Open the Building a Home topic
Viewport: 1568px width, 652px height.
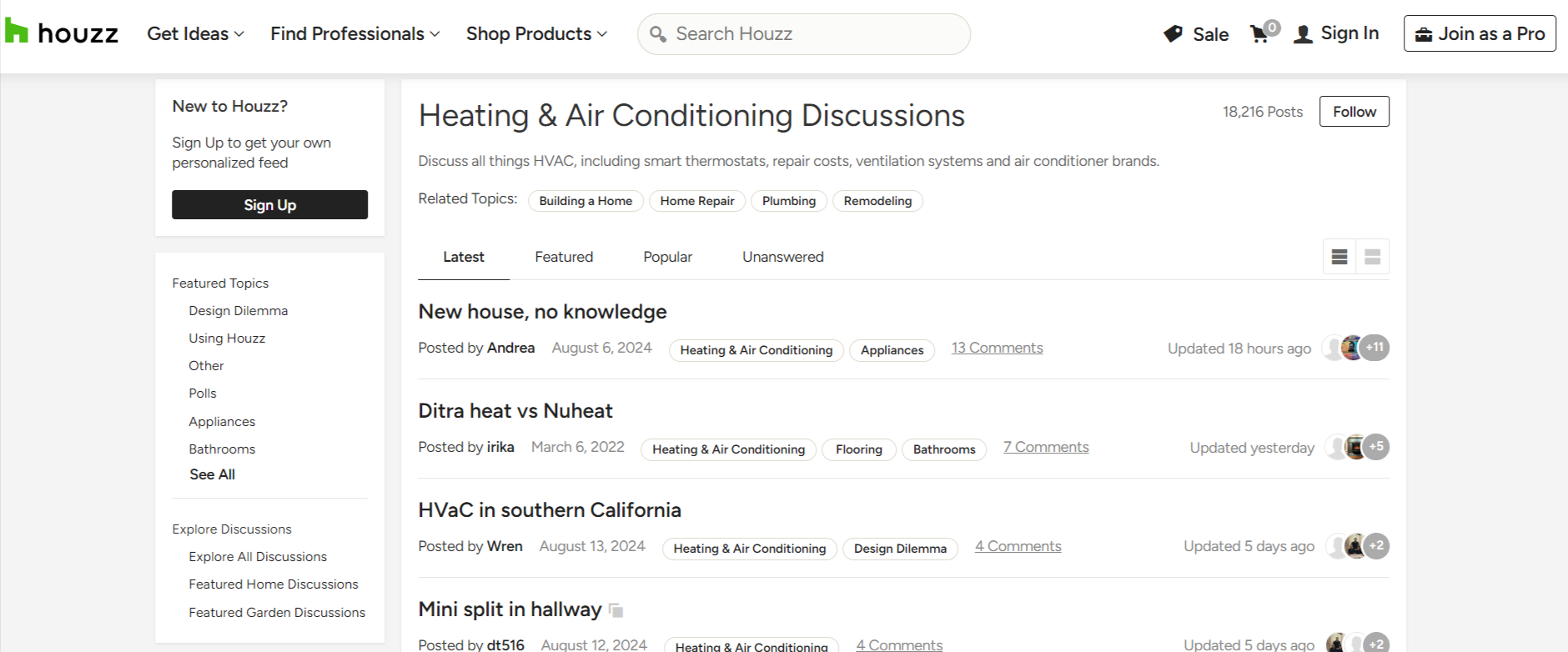tap(585, 201)
